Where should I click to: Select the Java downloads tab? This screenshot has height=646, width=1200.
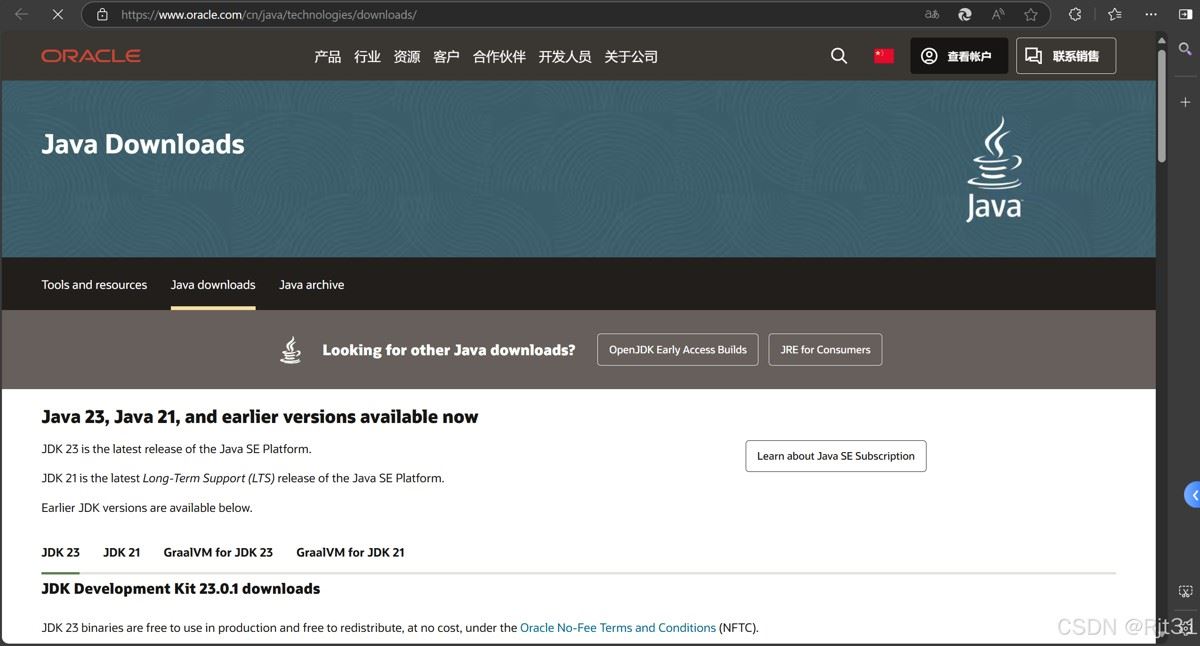coord(213,285)
